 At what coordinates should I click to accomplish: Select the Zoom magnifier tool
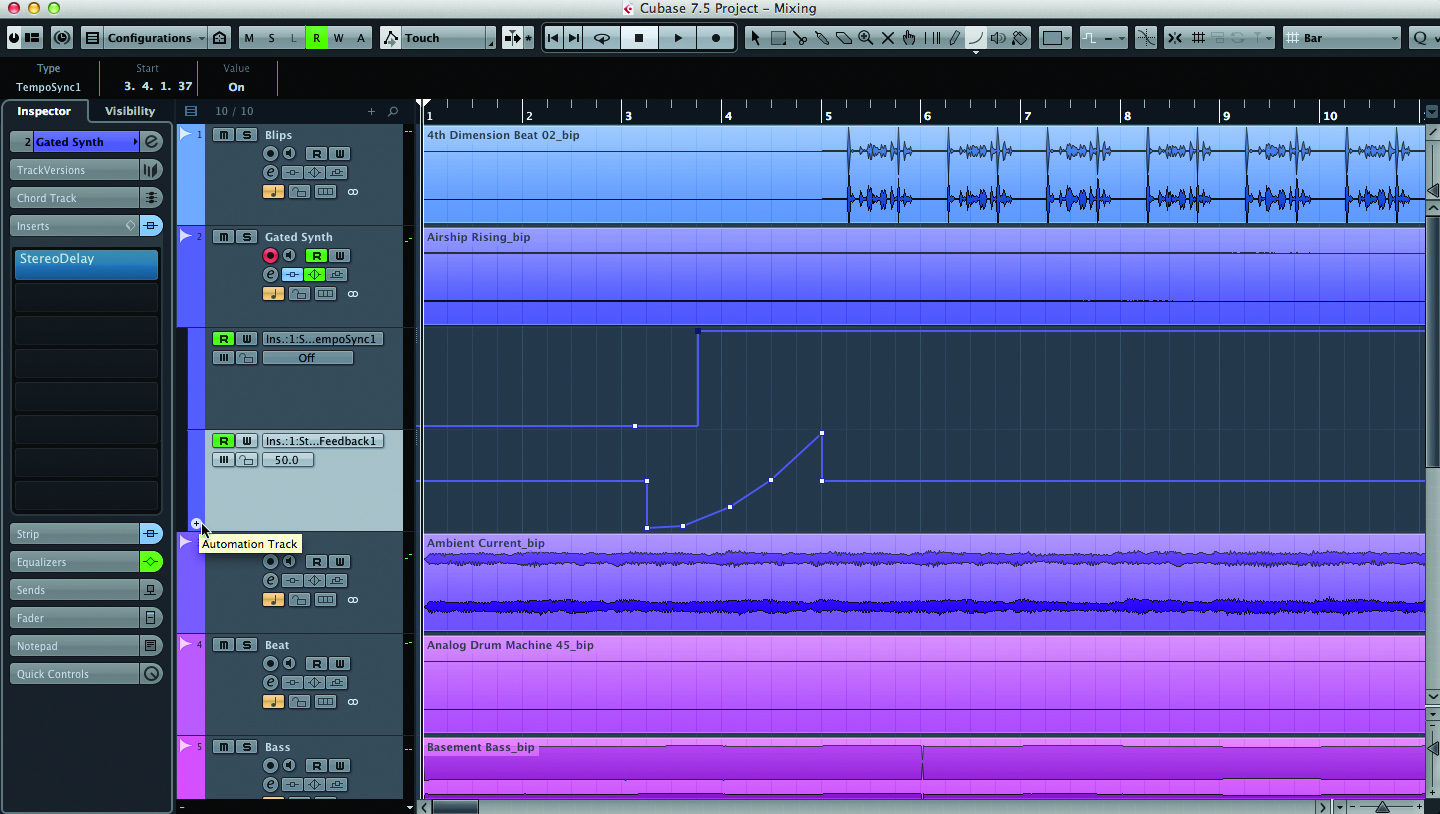[866, 38]
